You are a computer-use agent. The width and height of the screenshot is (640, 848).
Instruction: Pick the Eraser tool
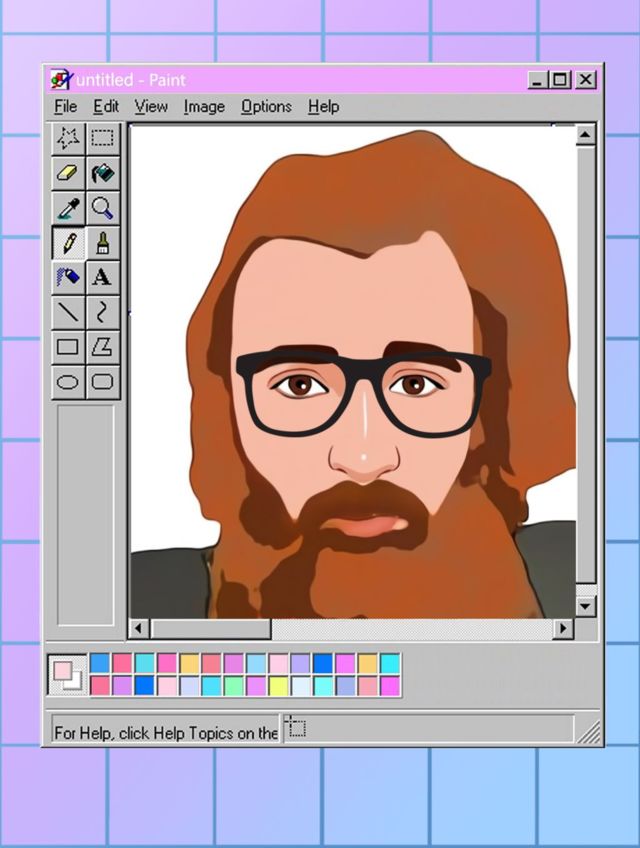click(x=68, y=173)
